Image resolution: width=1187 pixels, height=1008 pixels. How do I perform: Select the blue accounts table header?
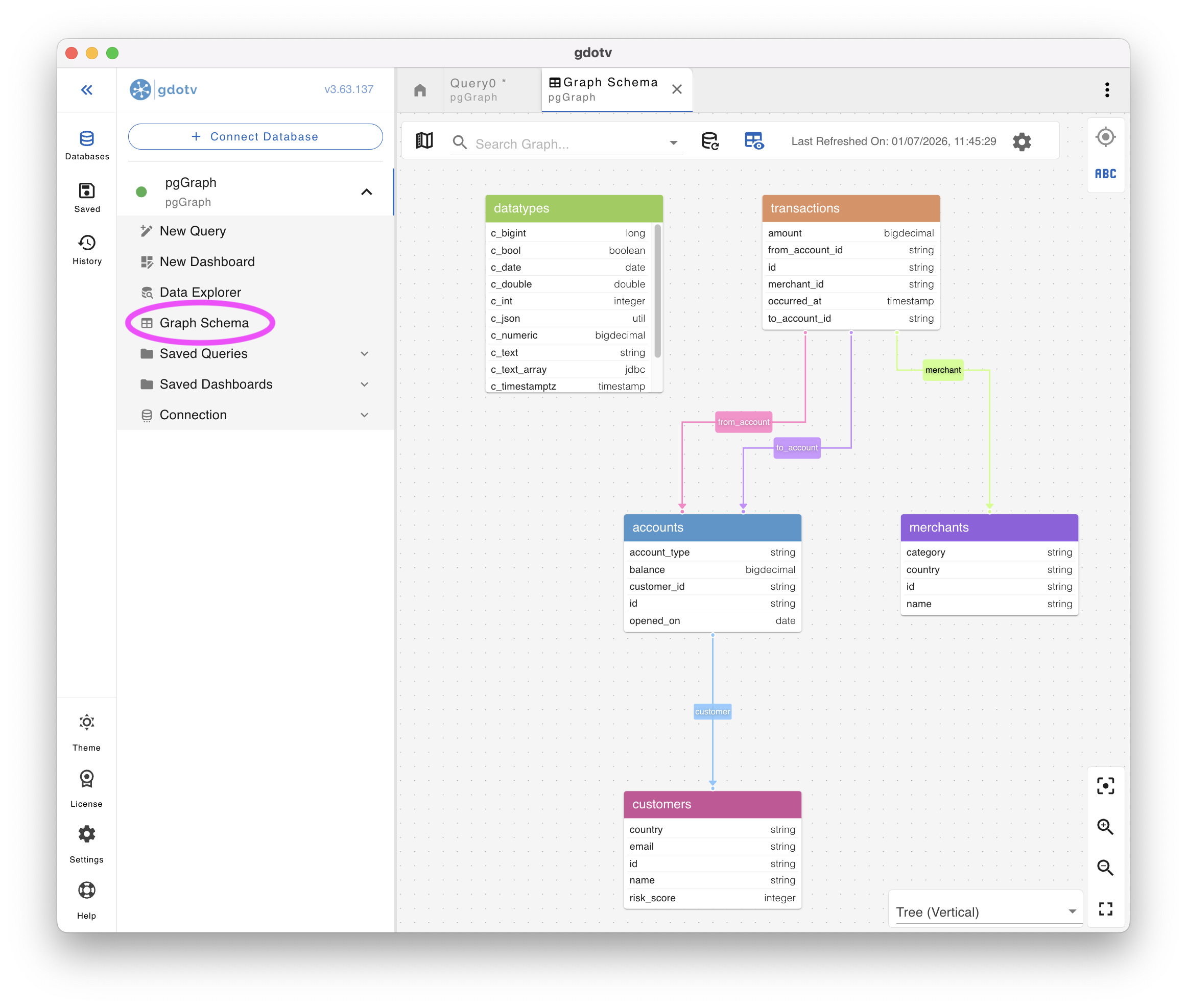tap(712, 527)
